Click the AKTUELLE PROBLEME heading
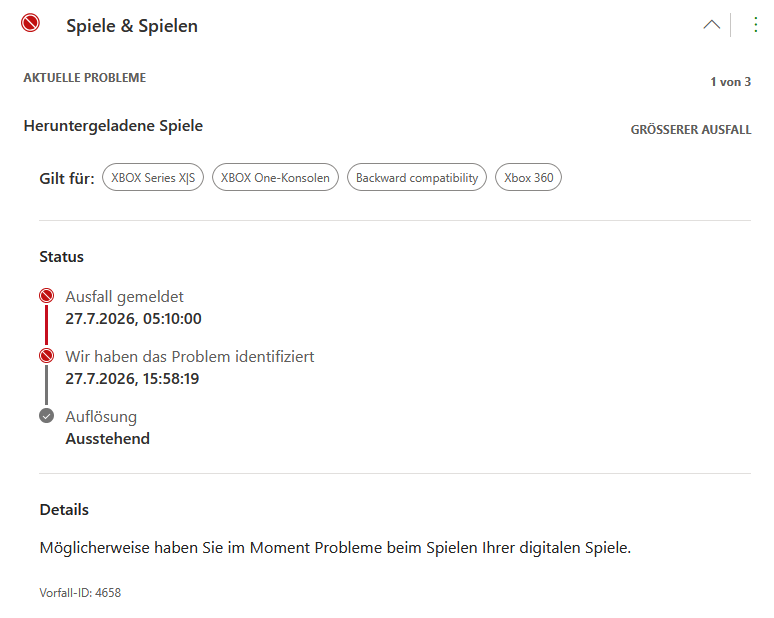Image resolution: width=774 pixels, height=618 pixels. pyautogui.click(x=84, y=77)
